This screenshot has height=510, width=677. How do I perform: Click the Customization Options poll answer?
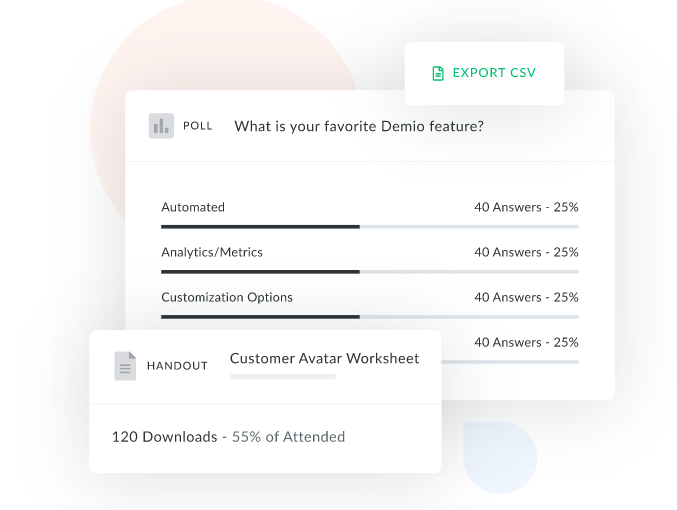click(227, 297)
